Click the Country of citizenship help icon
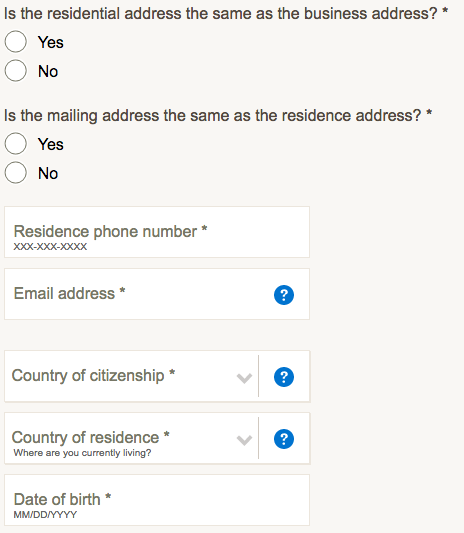The height and width of the screenshot is (533, 464). 284,377
